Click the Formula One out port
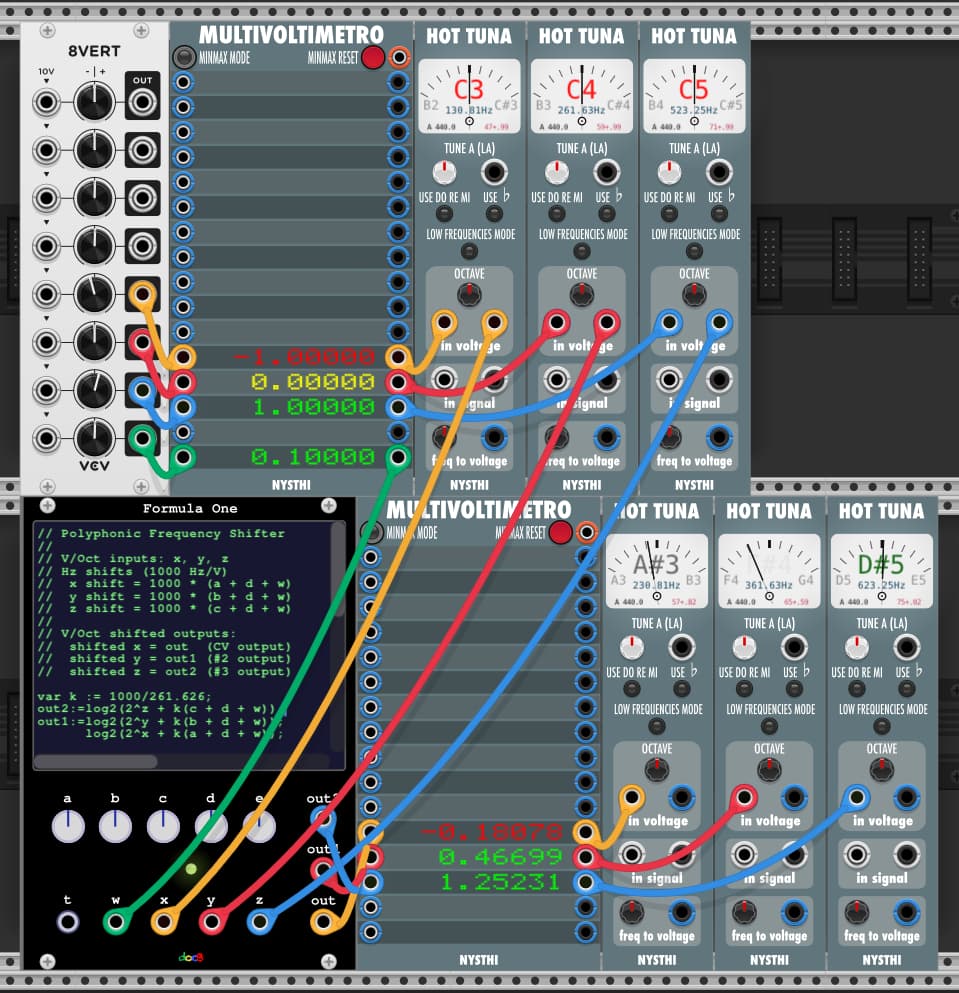 point(323,921)
